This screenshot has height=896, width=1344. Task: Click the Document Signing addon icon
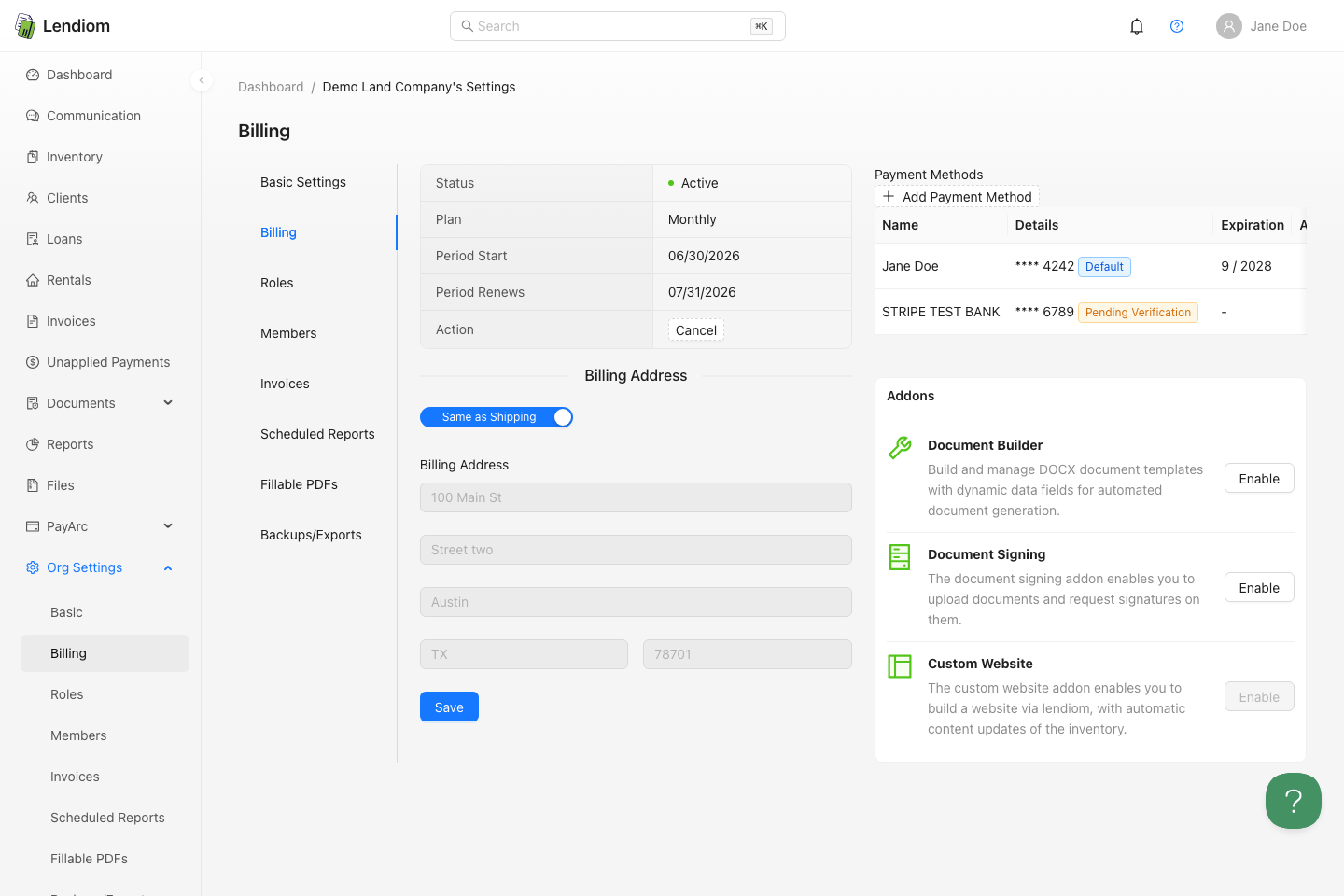pyautogui.click(x=900, y=557)
